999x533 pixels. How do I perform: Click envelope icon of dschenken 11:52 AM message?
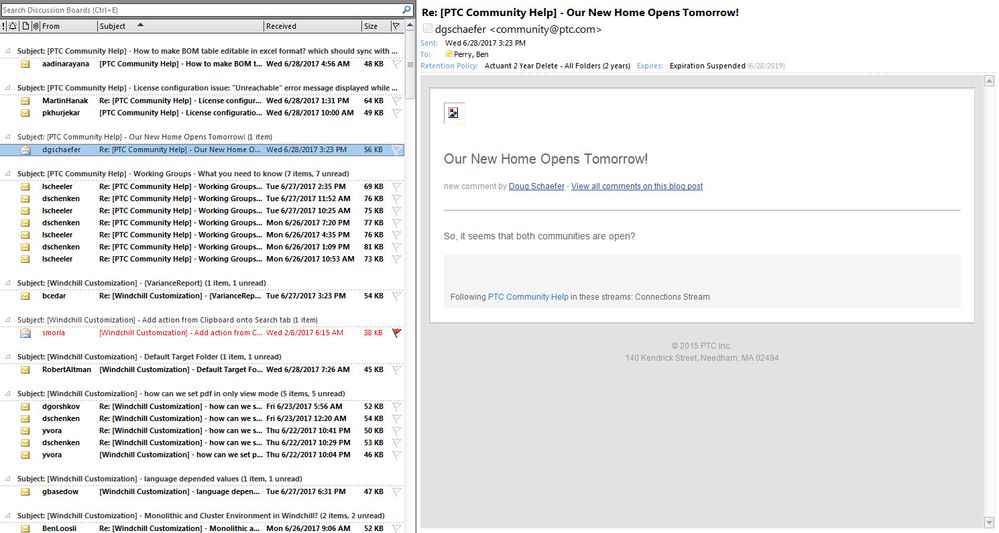point(25,199)
